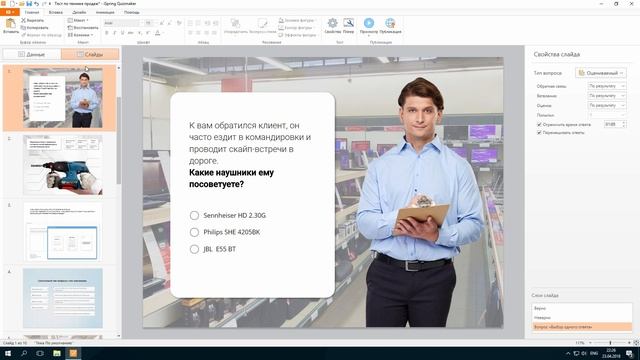Open the Branching (Ветвление) dropdown

pyautogui.click(x=607, y=96)
